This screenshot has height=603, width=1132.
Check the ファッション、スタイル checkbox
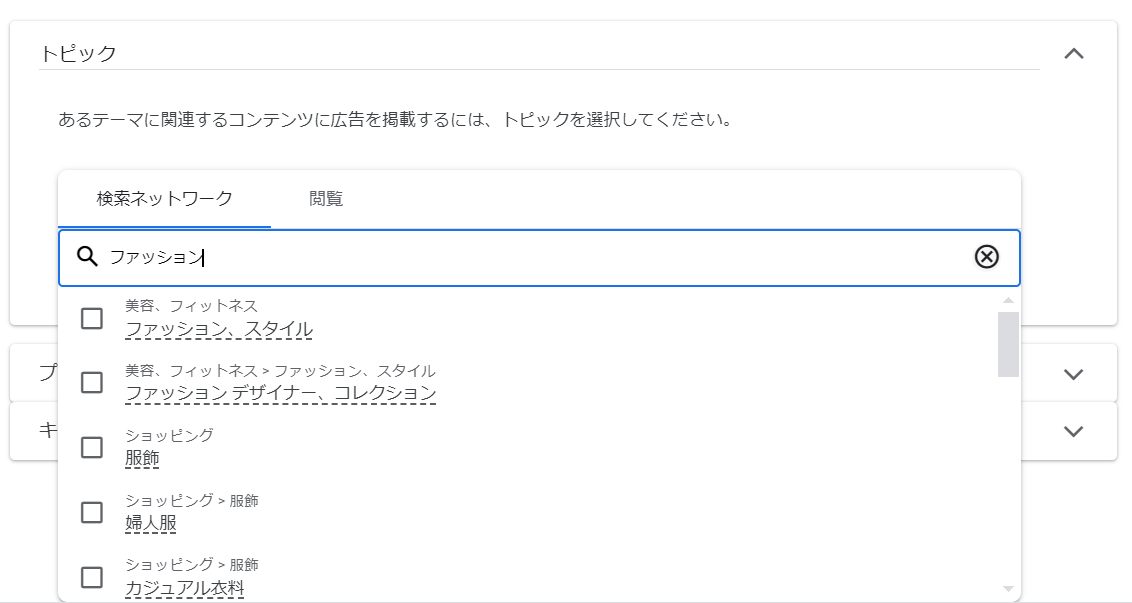coord(92,318)
